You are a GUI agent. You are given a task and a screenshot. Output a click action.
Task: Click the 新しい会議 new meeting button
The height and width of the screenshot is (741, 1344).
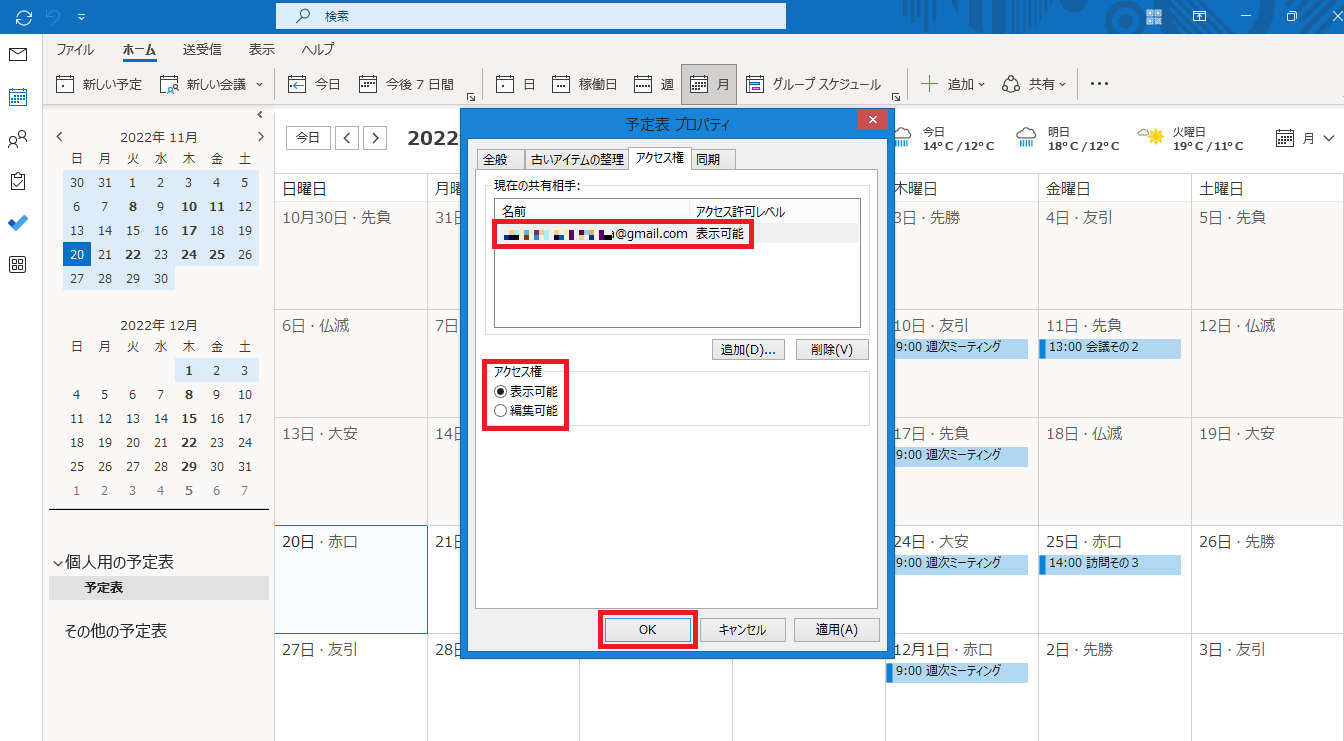coord(203,85)
